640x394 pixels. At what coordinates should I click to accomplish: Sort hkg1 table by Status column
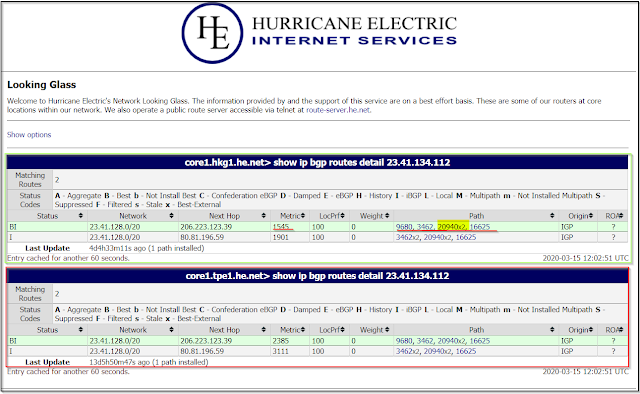point(47,216)
